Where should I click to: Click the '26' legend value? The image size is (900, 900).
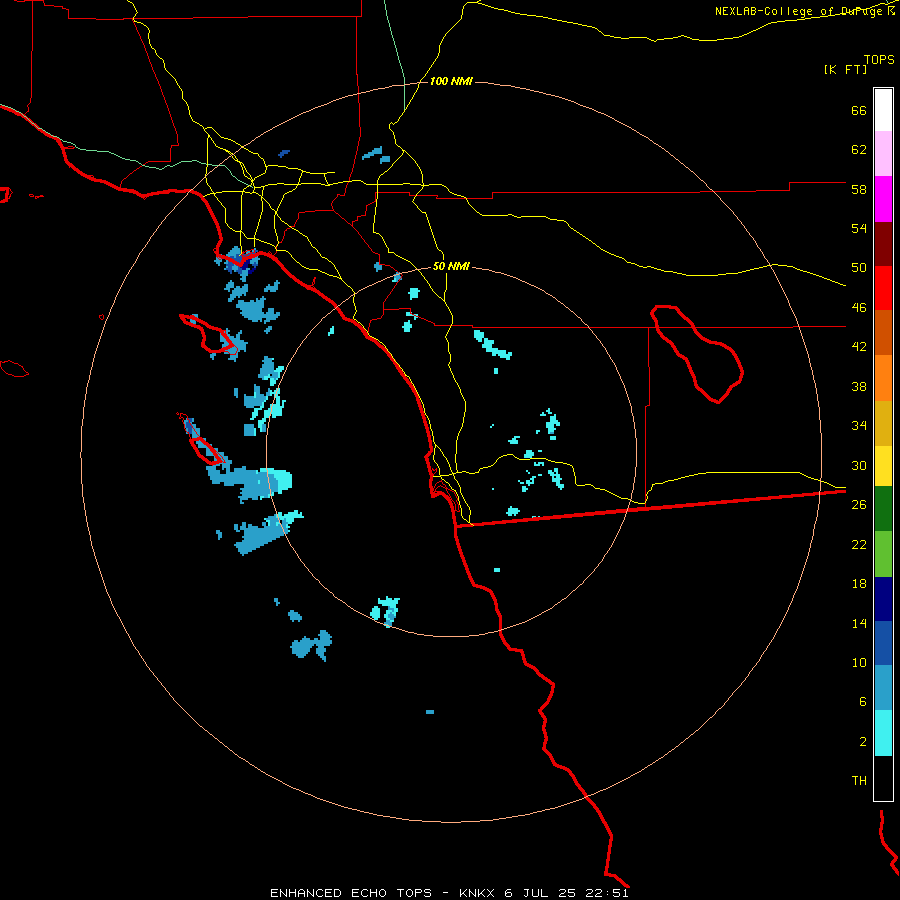859,505
